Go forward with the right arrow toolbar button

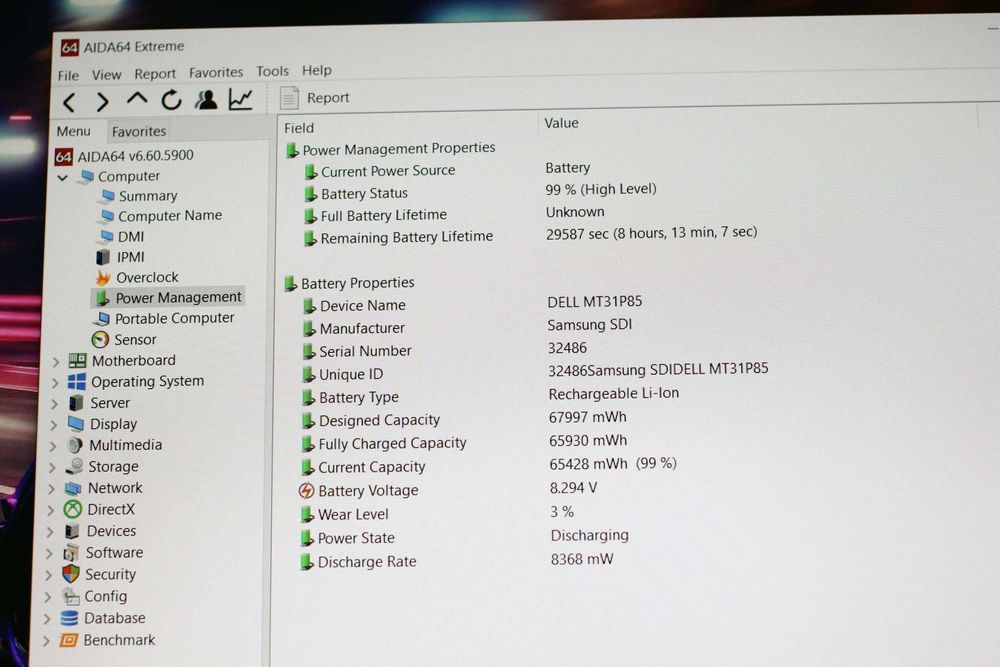(x=103, y=101)
